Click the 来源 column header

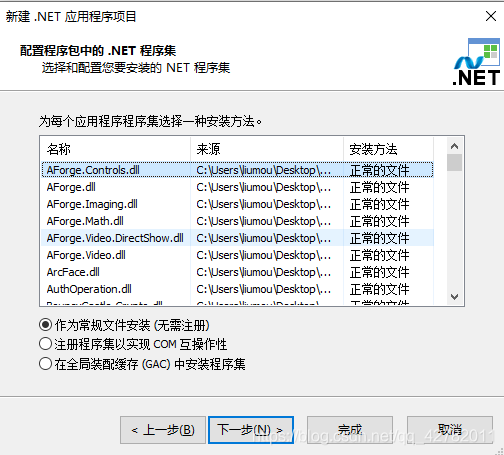(x=267, y=149)
